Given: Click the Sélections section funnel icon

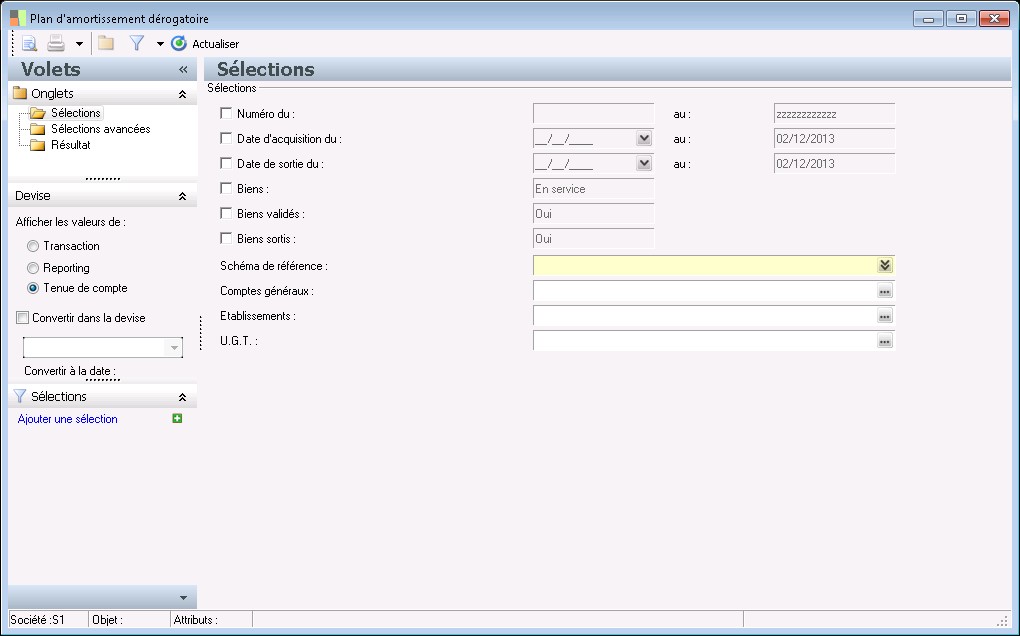Looking at the screenshot, I should 20,396.
